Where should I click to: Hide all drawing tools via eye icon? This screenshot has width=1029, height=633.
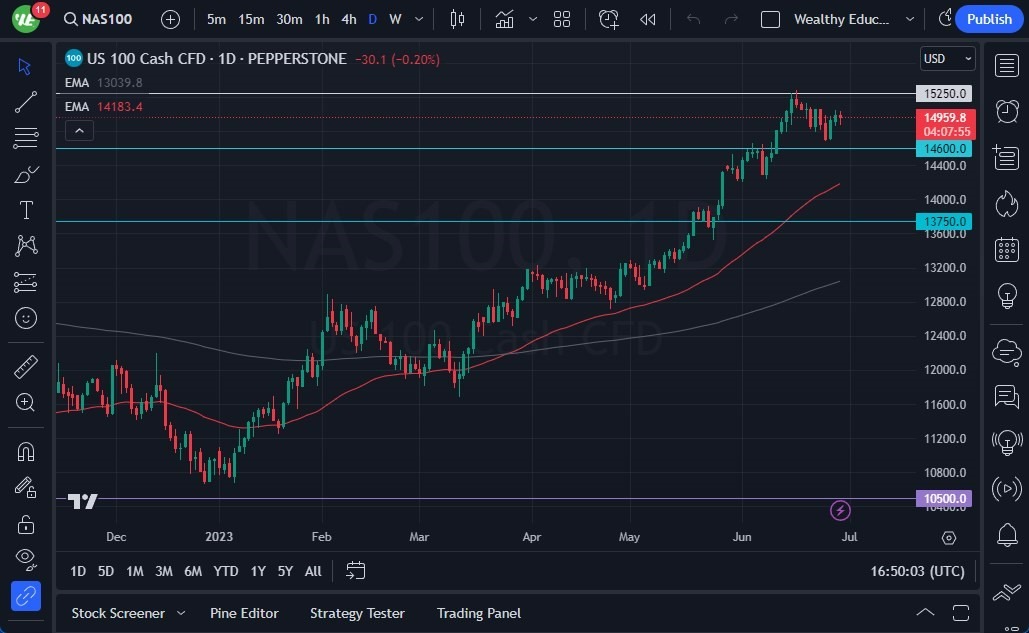pyautogui.click(x=26, y=559)
